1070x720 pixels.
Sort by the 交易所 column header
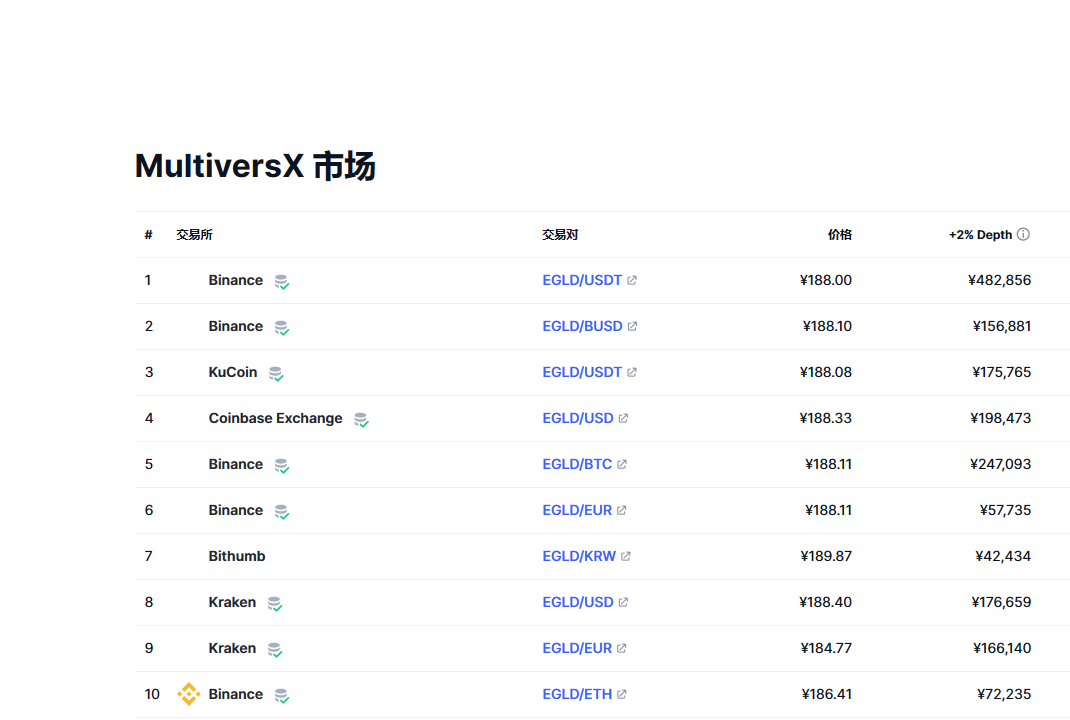coord(194,235)
